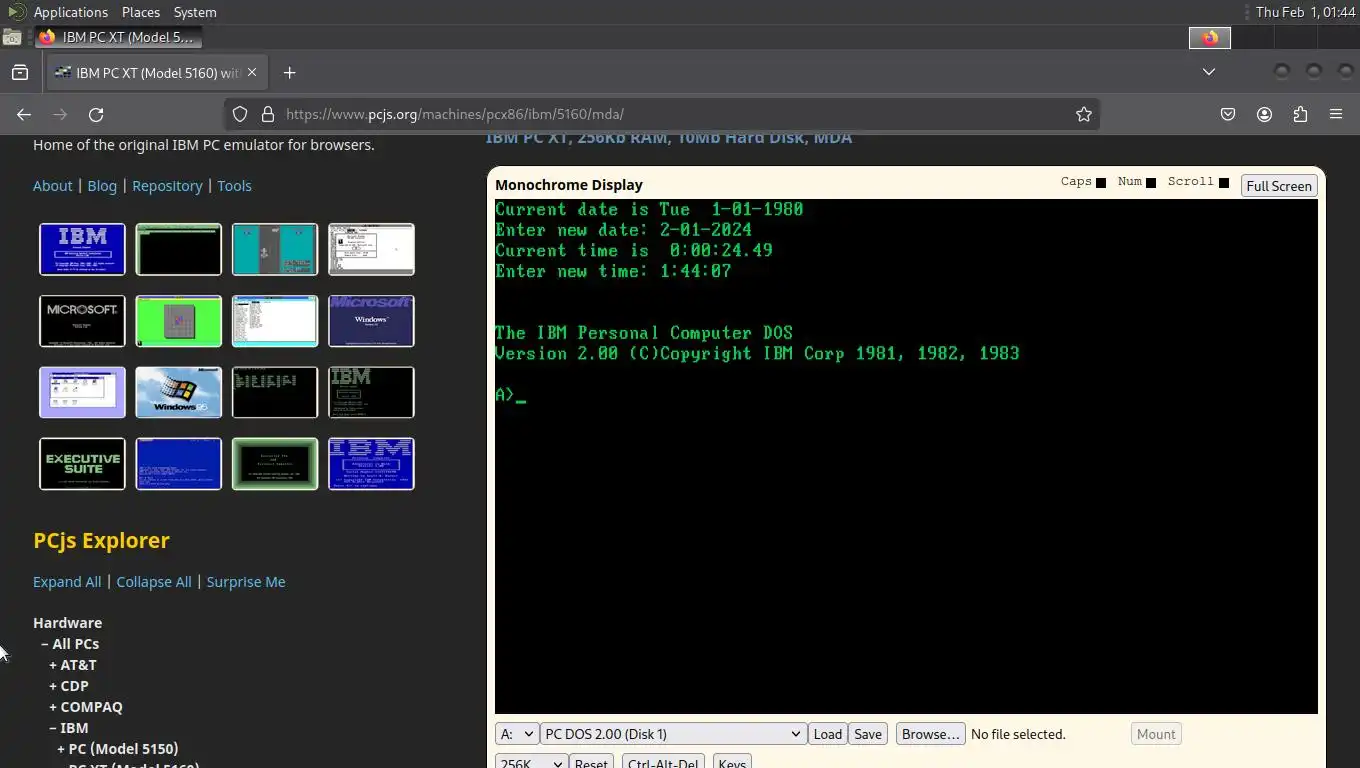1360x768 pixels.
Task: Click the Save diskette button
Action: click(868, 734)
